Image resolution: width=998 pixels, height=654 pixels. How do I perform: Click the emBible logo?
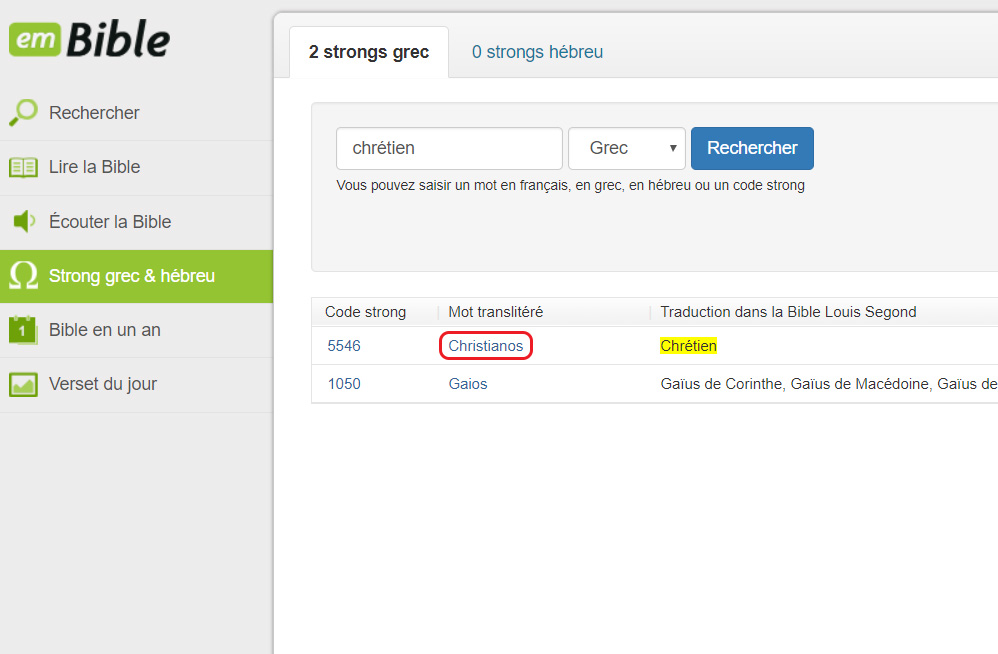point(90,39)
